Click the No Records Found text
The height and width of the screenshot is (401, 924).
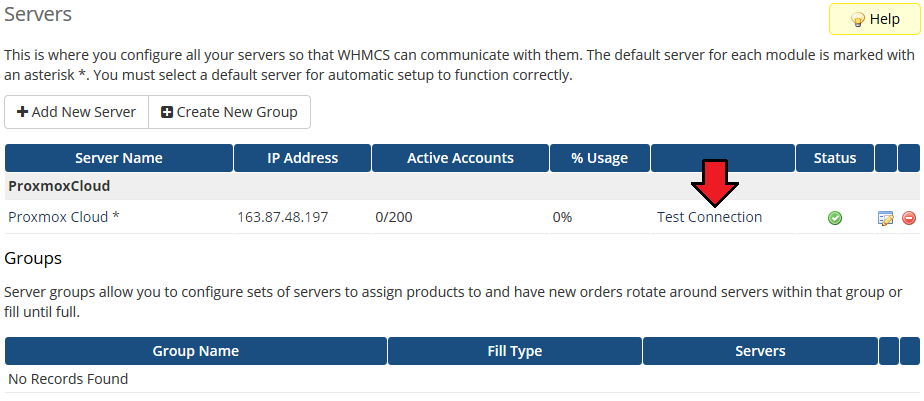(68, 379)
